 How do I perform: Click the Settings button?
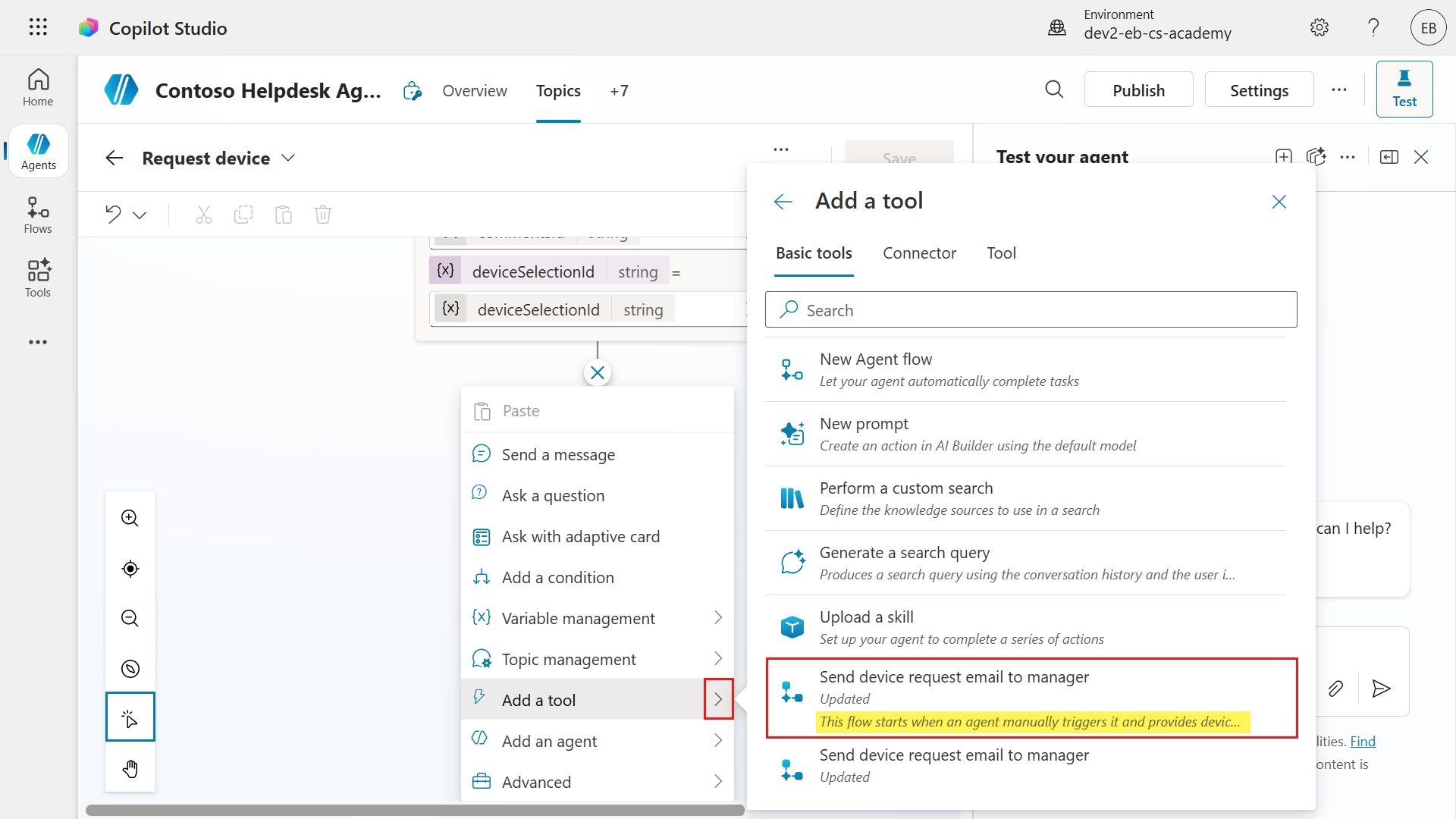1259,90
